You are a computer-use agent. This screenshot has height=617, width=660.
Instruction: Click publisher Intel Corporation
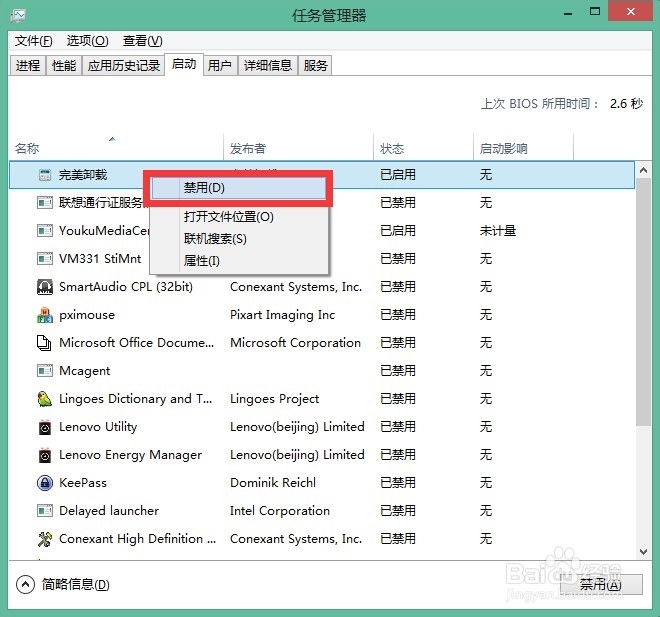pos(280,511)
